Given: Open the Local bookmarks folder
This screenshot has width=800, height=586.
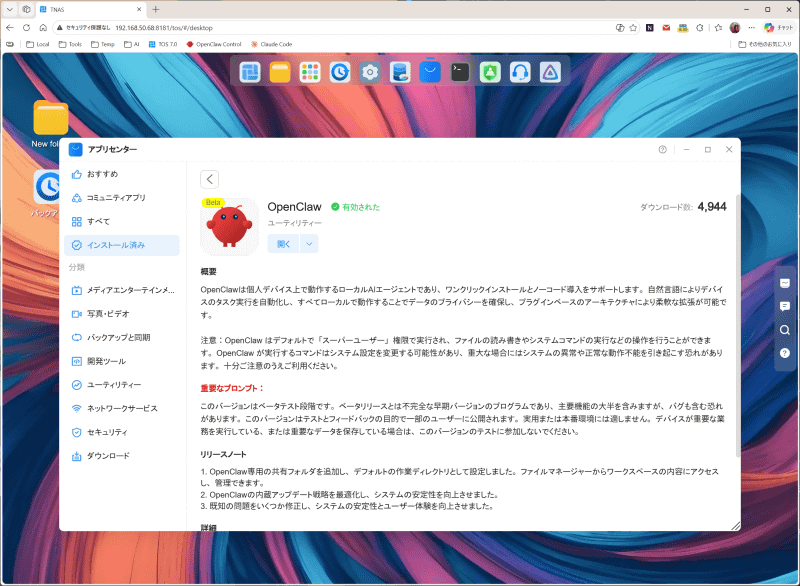Looking at the screenshot, I should point(38,44).
